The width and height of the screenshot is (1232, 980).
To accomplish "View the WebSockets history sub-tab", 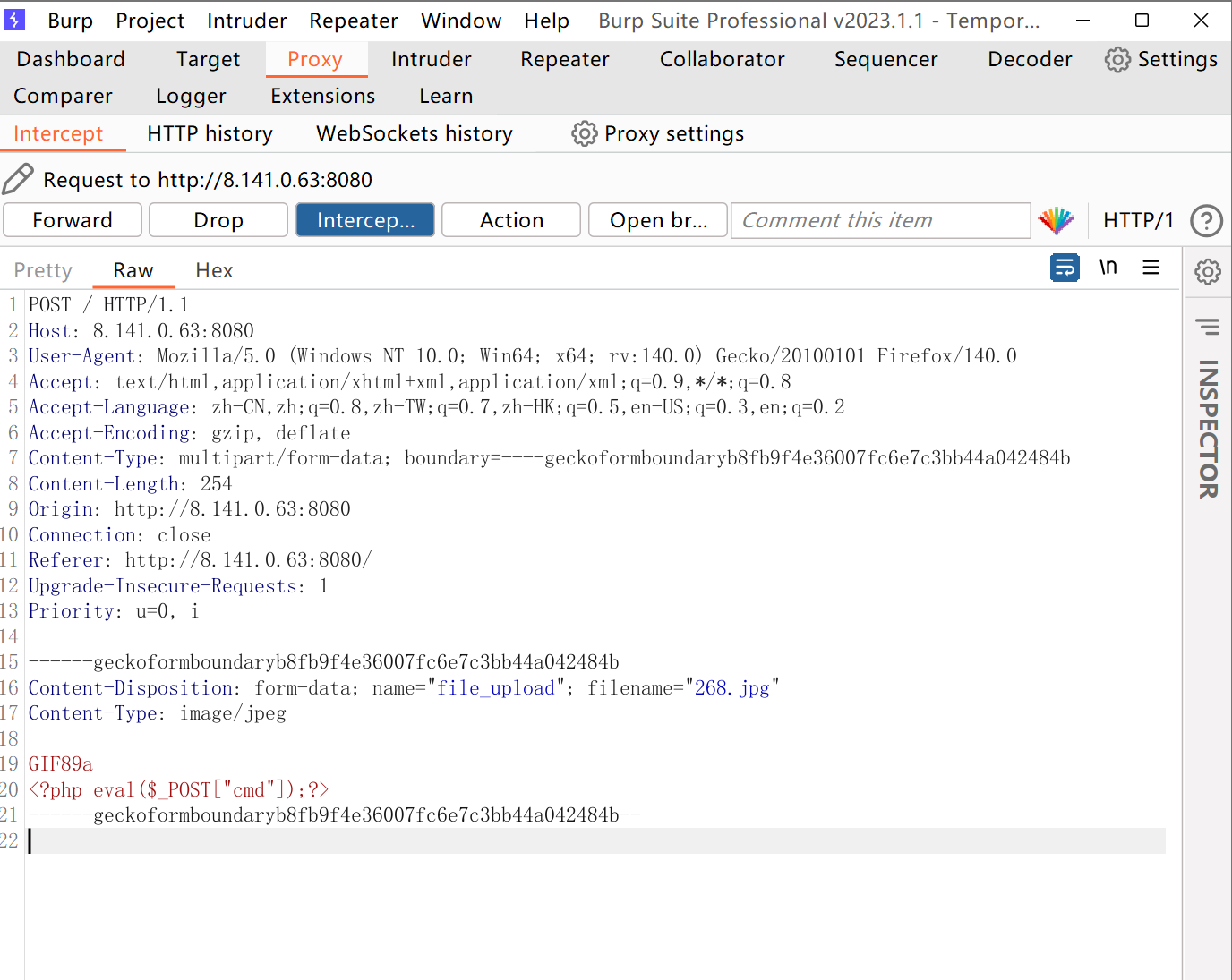I will pos(414,133).
